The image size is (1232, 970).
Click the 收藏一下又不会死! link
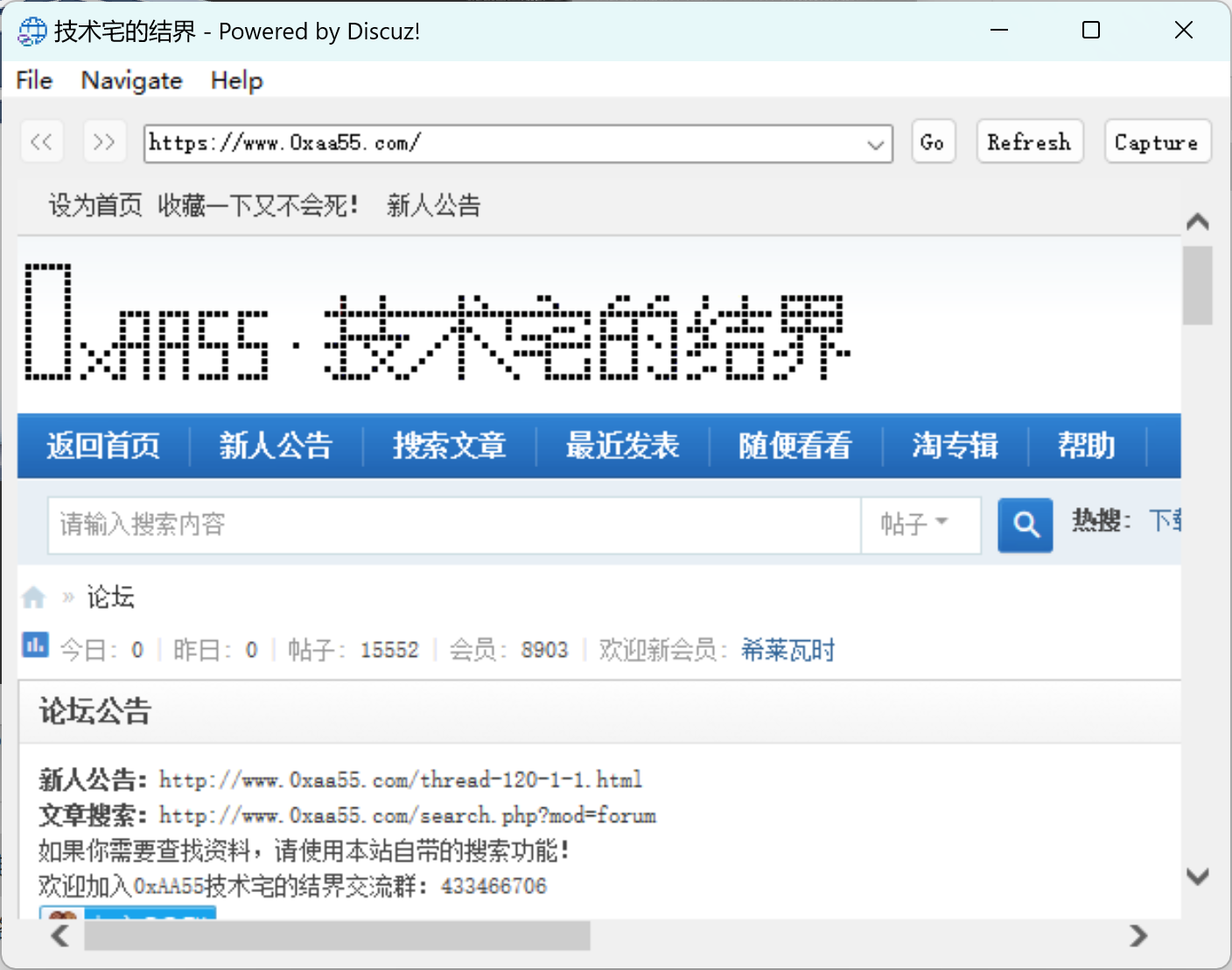click(258, 206)
